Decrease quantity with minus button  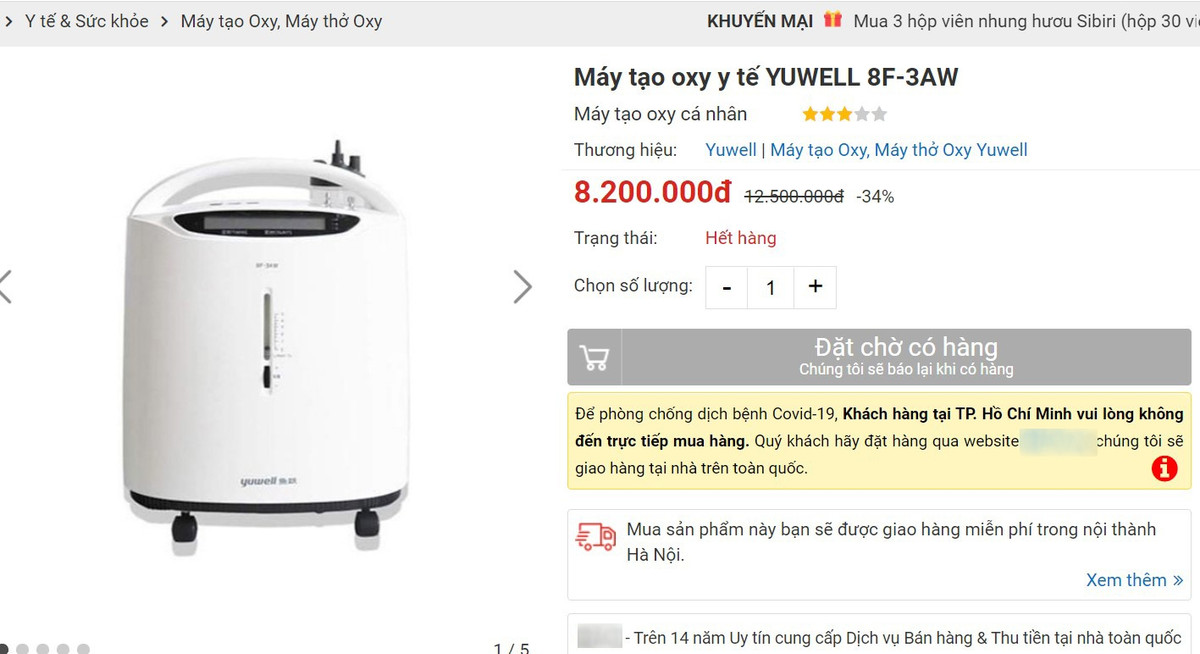pyautogui.click(x=727, y=287)
